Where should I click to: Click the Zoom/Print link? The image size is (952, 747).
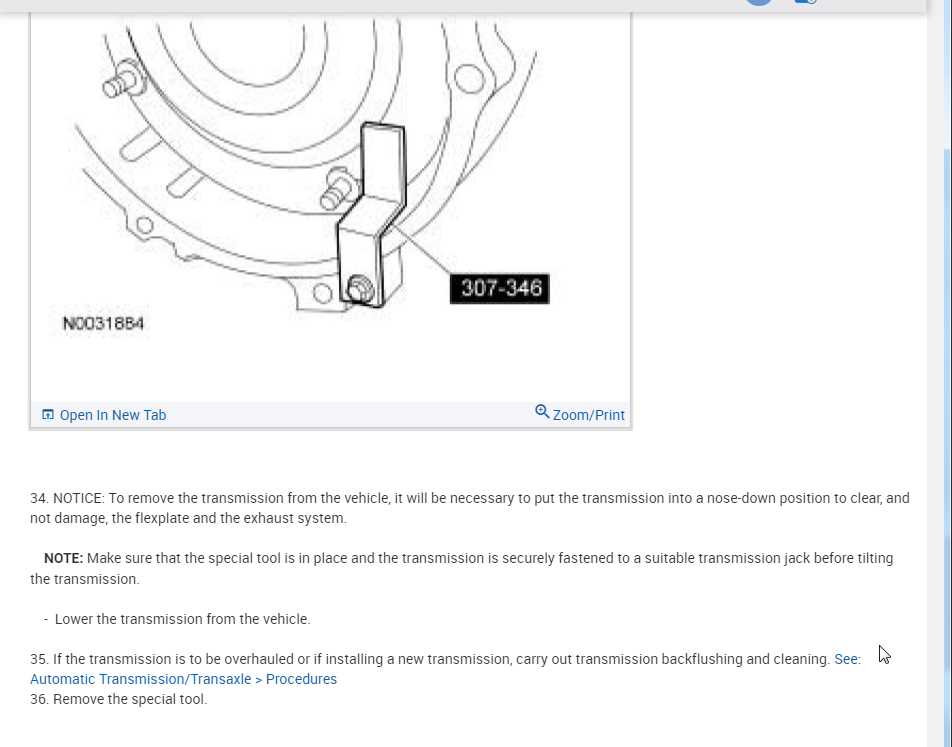[x=588, y=415]
